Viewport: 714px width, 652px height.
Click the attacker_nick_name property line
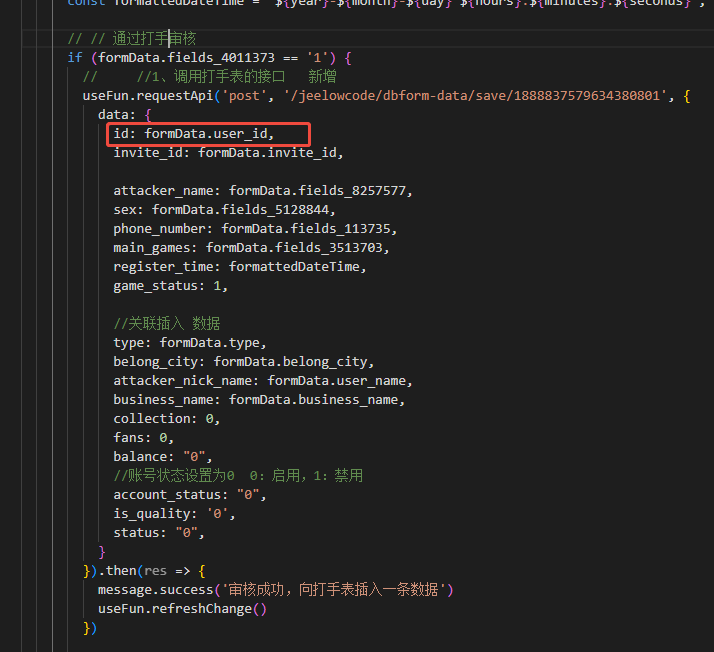point(262,381)
